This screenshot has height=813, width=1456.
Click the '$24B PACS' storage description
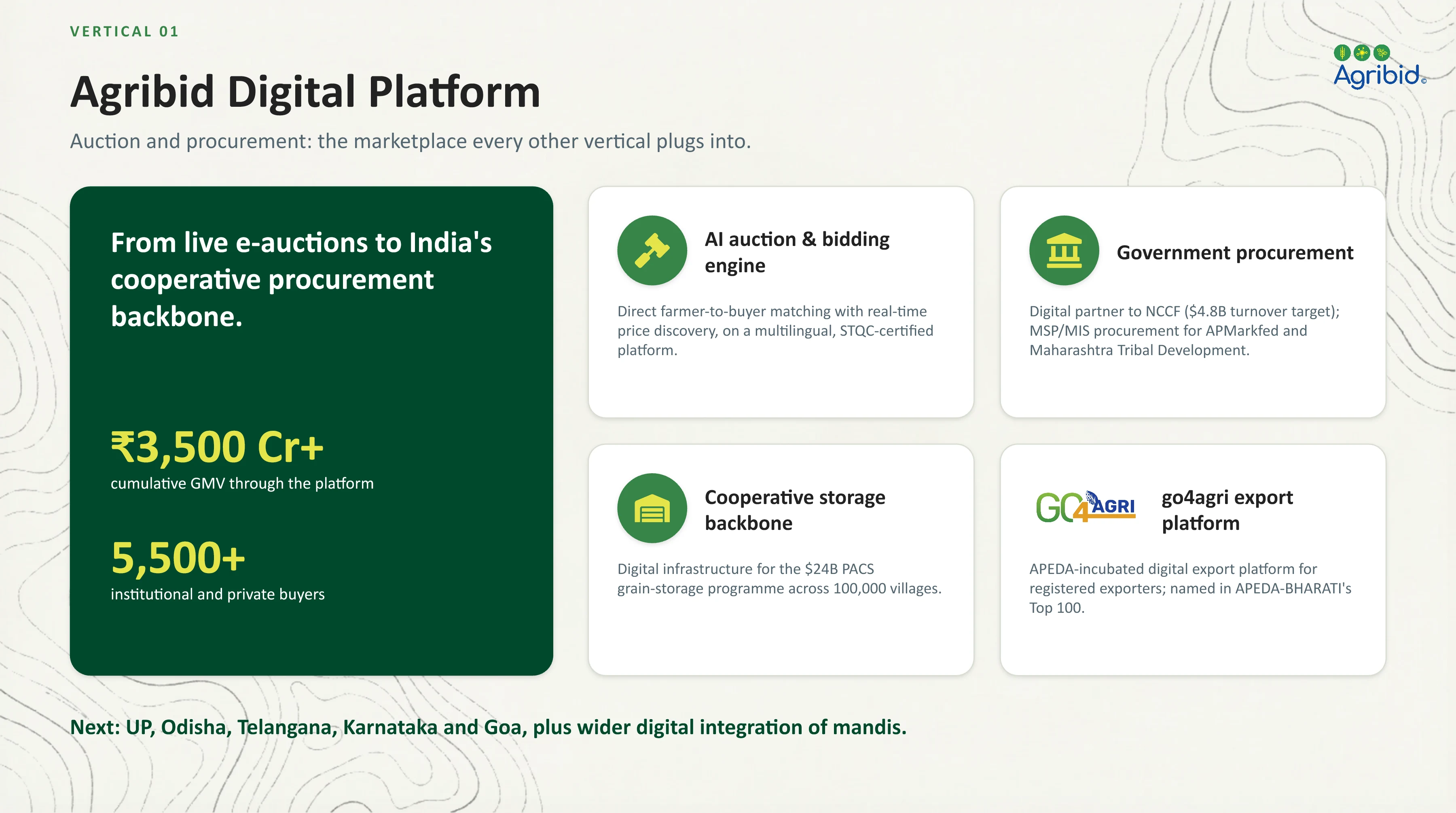pyautogui.click(x=779, y=578)
